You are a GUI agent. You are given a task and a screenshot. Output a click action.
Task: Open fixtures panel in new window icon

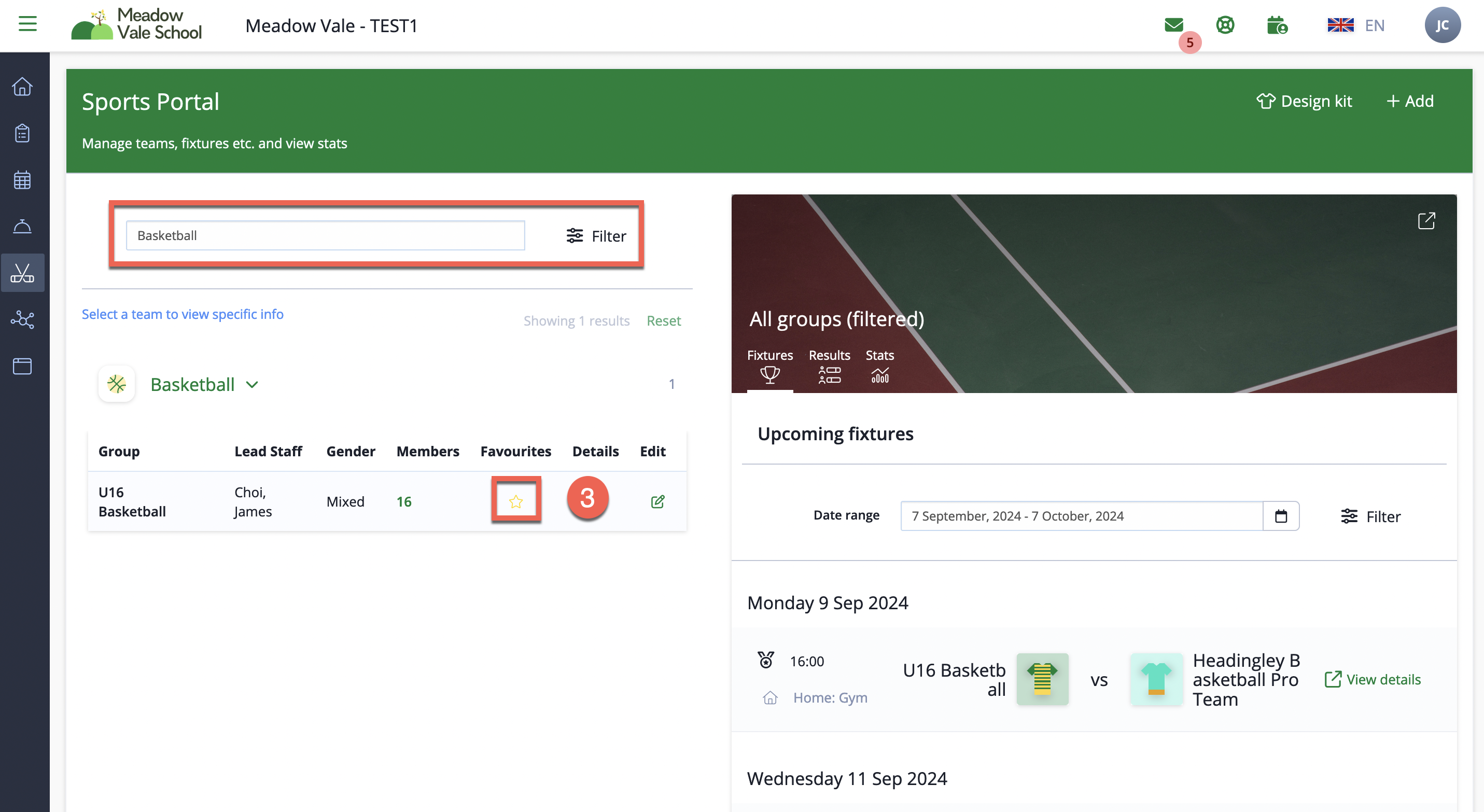click(1426, 220)
